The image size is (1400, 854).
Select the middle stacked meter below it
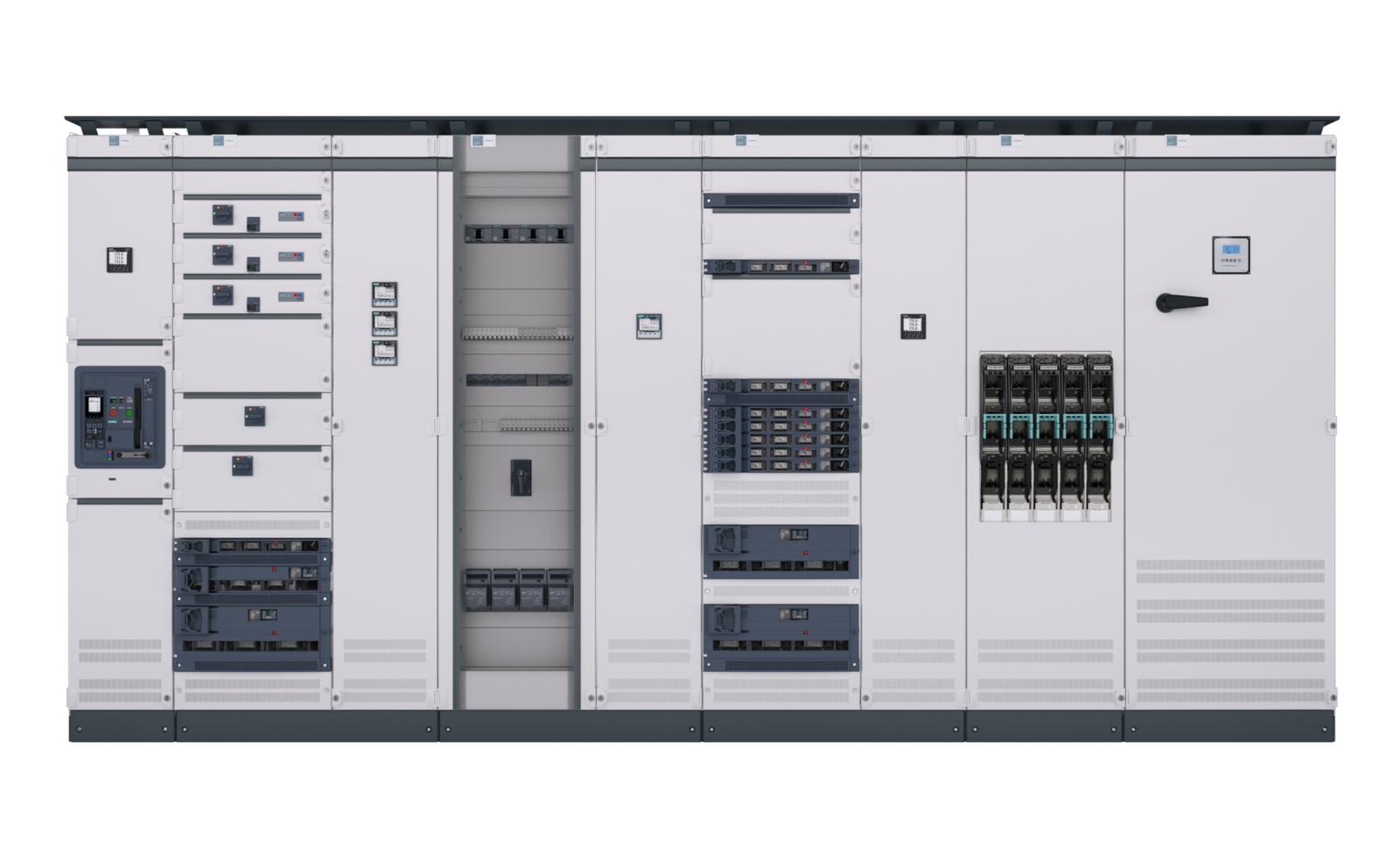point(385,325)
